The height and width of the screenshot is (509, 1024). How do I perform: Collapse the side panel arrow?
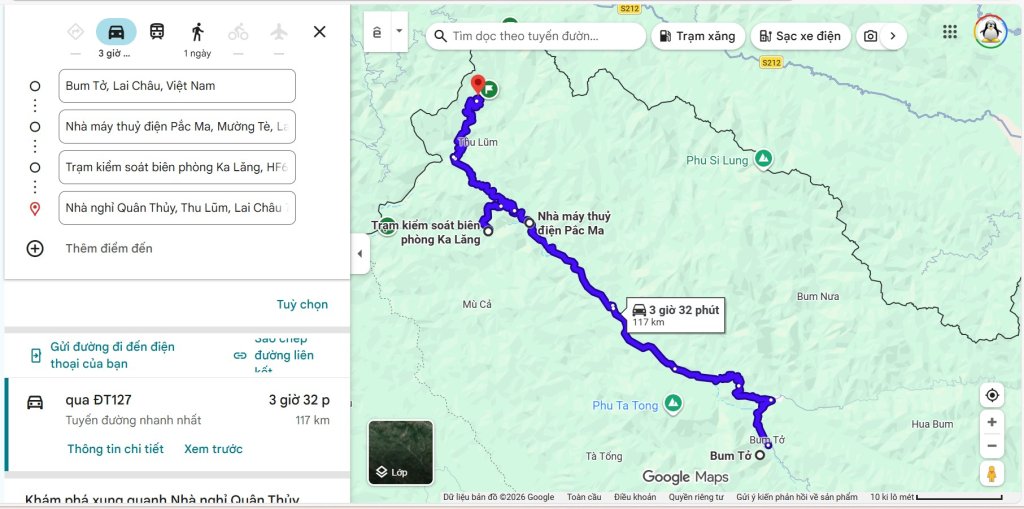click(x=360, y=254)
